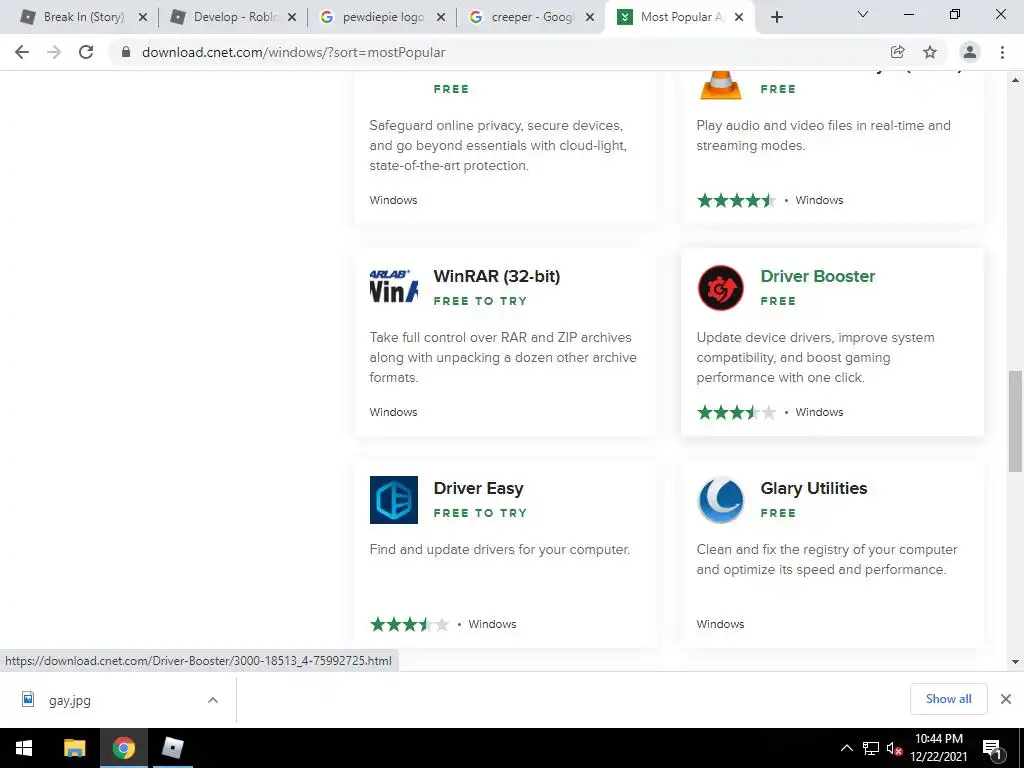The width and height of the screenshot is (1024, 768).
Task: Click the VLC cone app icon
Action: 720,86
